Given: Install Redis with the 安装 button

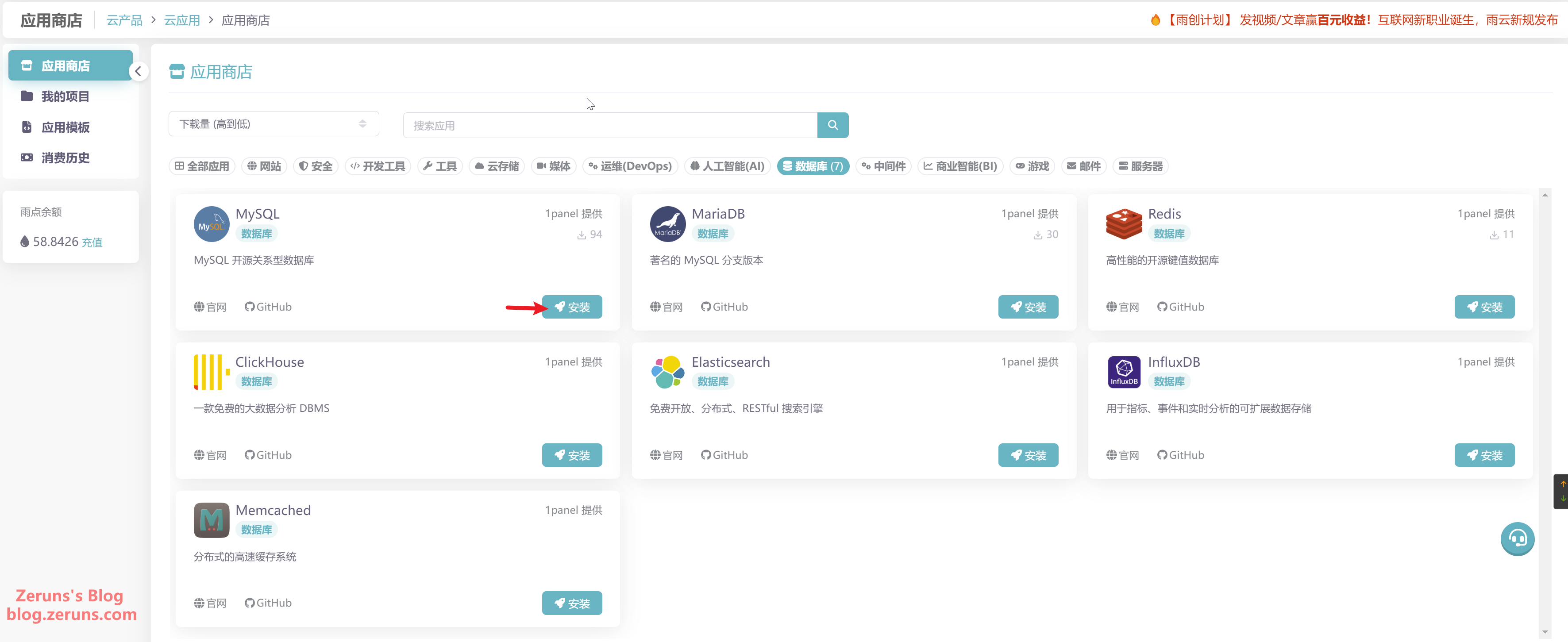Looking at the screenshot, I should pos(1484,307).
